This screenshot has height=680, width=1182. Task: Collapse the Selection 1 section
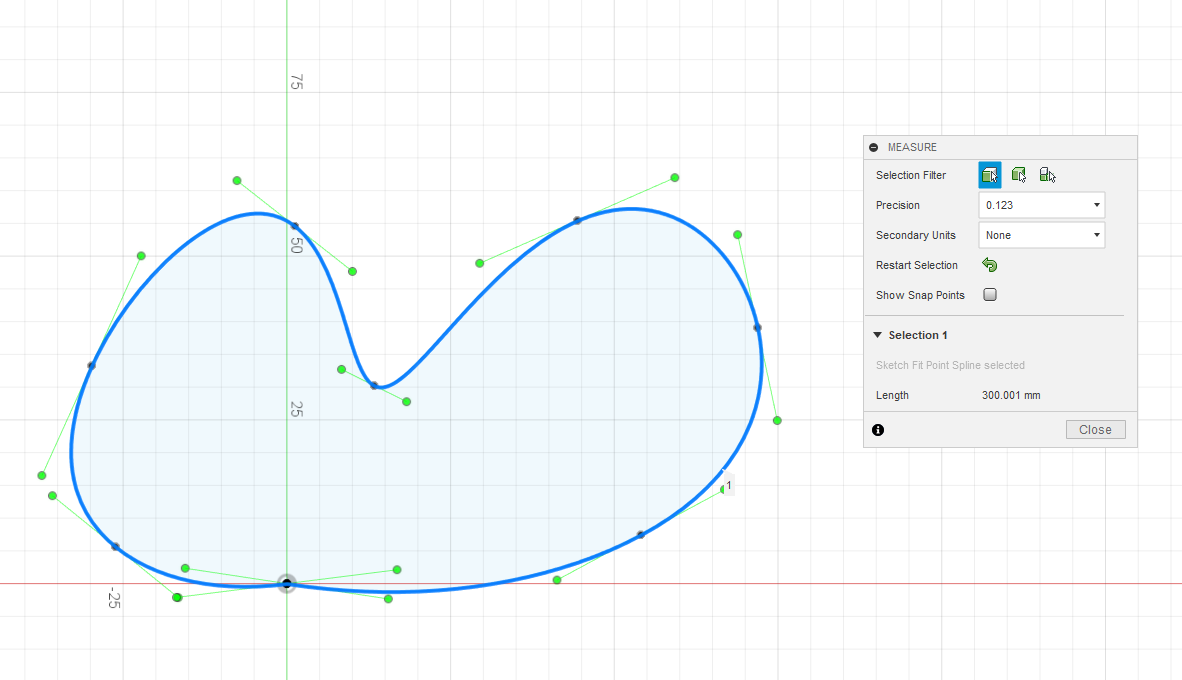877,335
